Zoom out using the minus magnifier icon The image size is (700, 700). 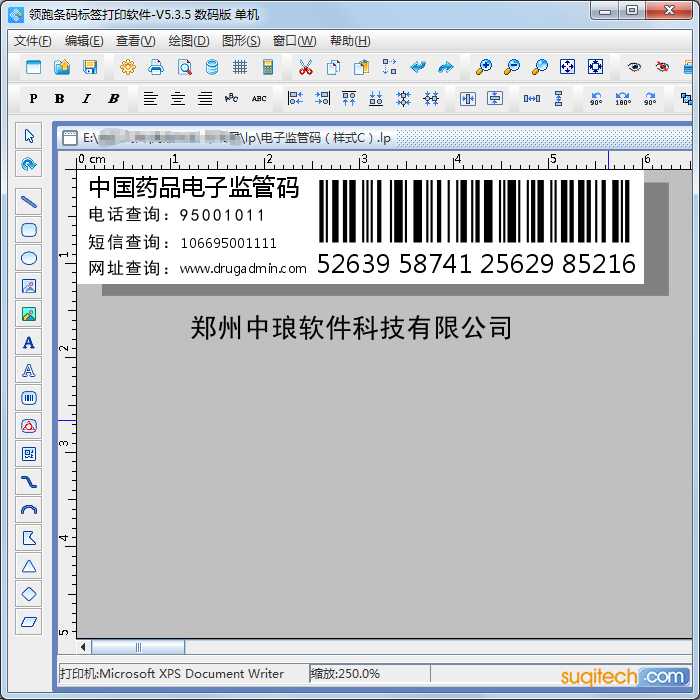click(x=512, y=67)
